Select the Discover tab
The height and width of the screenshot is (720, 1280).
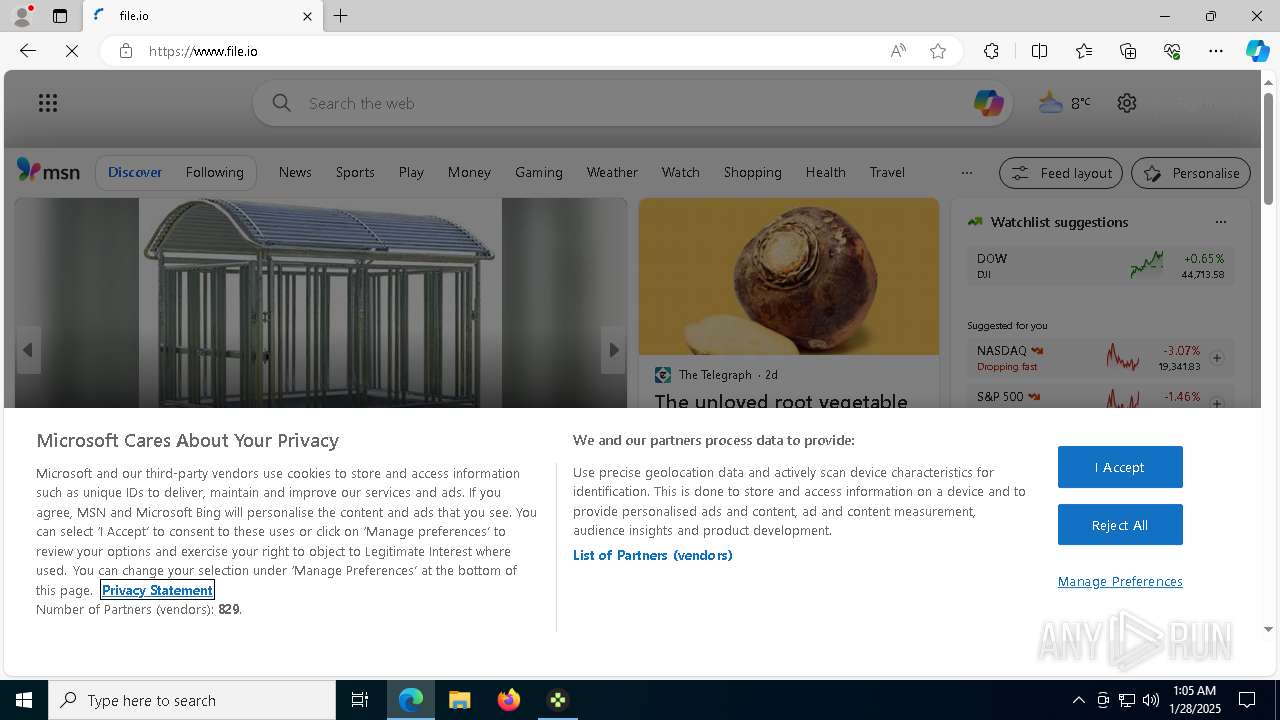tap(135, 172)
